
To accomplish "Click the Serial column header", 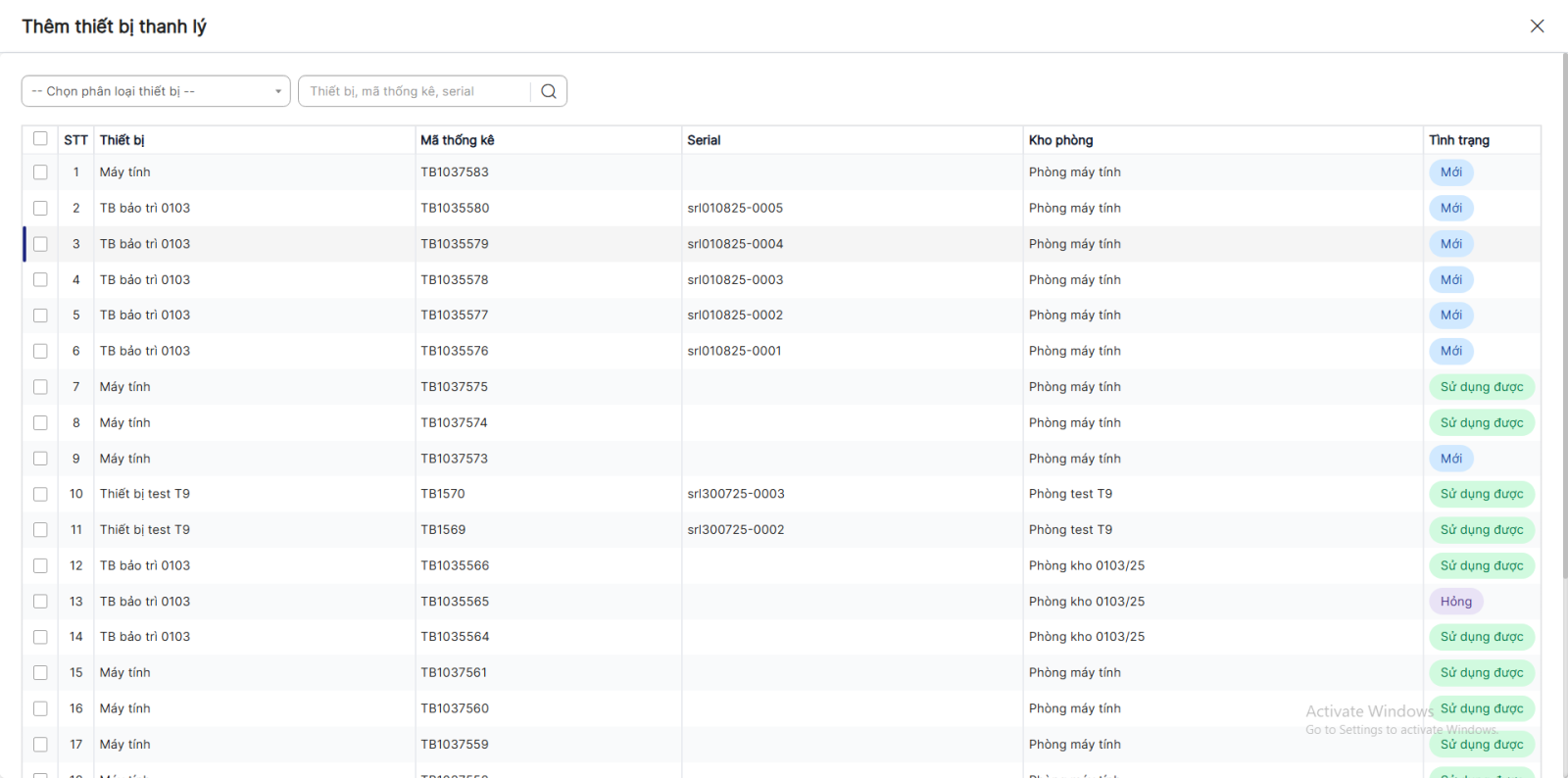I will coord(704,140).
